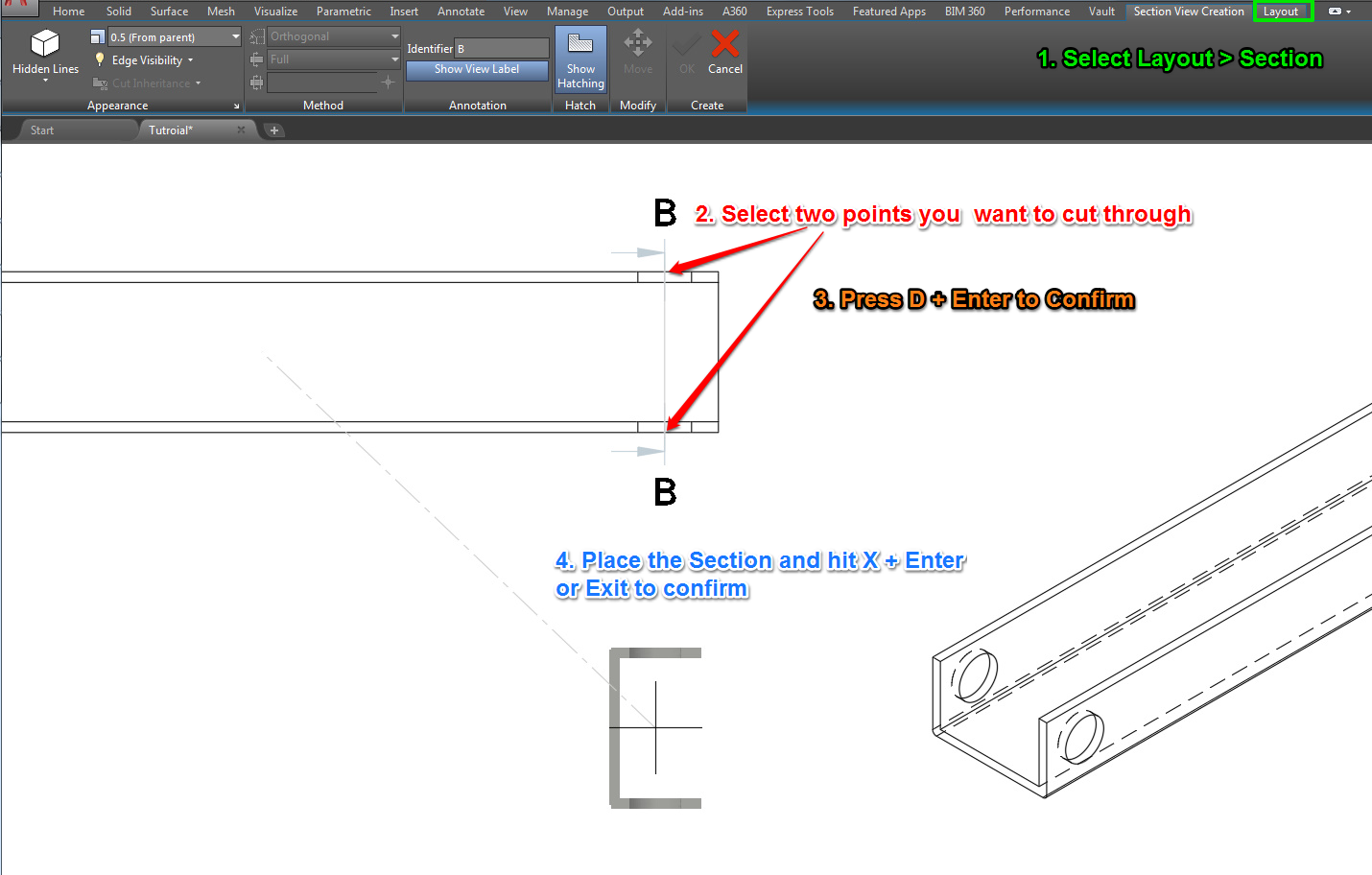
Task: Click the Identifier input field
Action: [x=502, y=48]
